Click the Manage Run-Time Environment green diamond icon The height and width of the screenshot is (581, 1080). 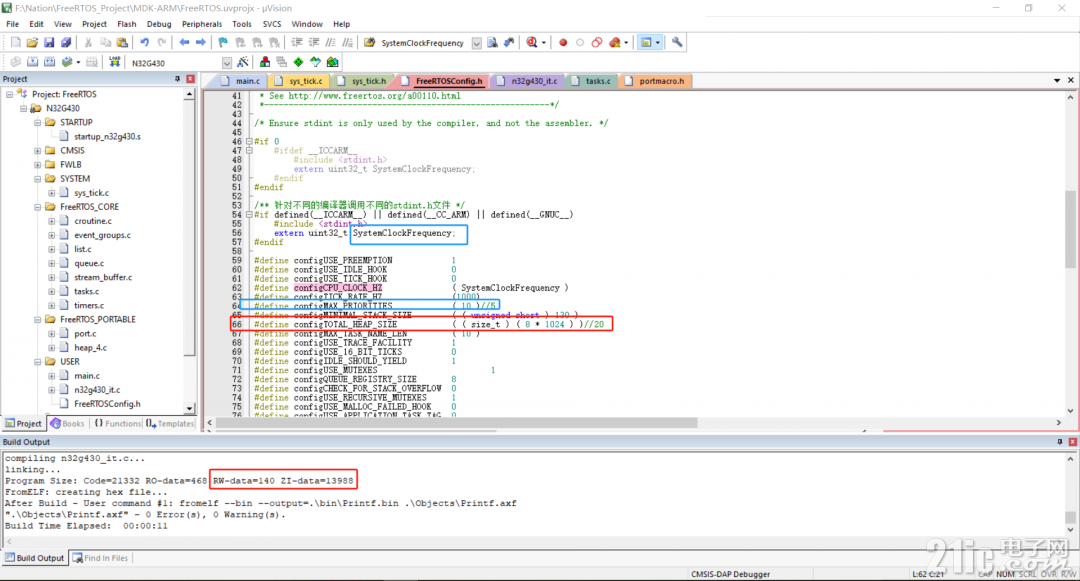coord(298,62)
